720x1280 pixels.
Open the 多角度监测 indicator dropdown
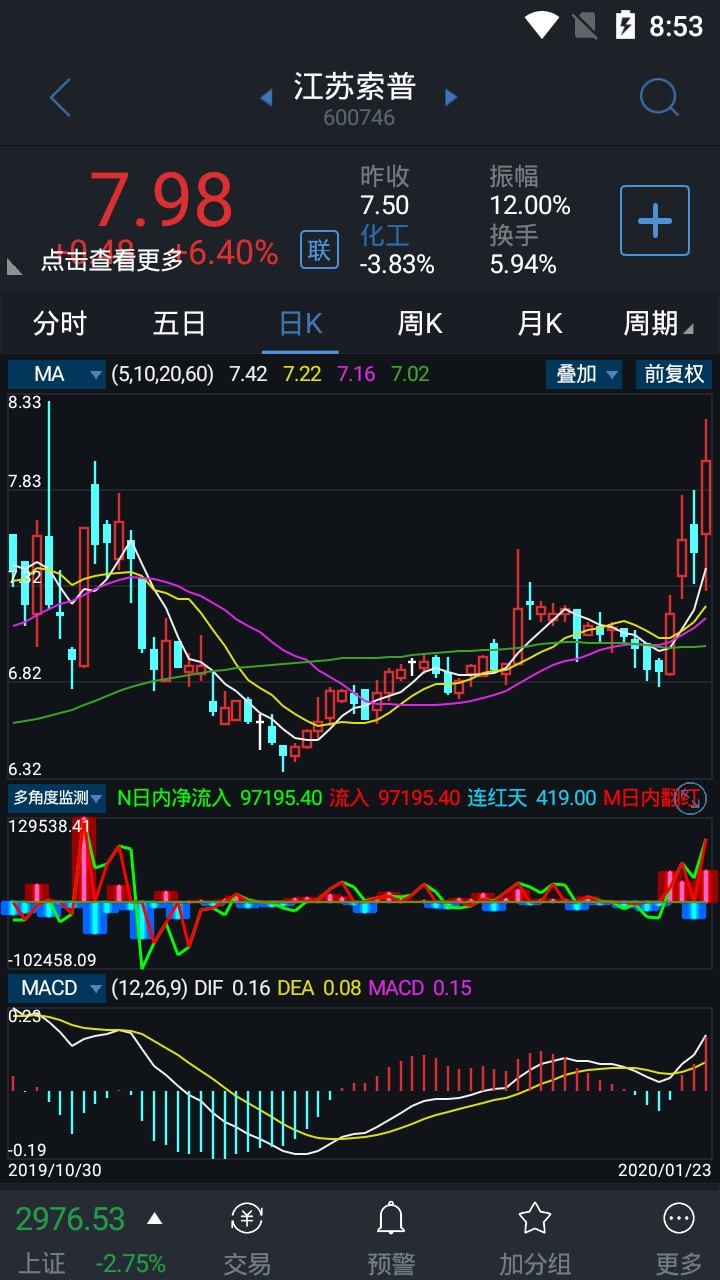tap(57, 798)
